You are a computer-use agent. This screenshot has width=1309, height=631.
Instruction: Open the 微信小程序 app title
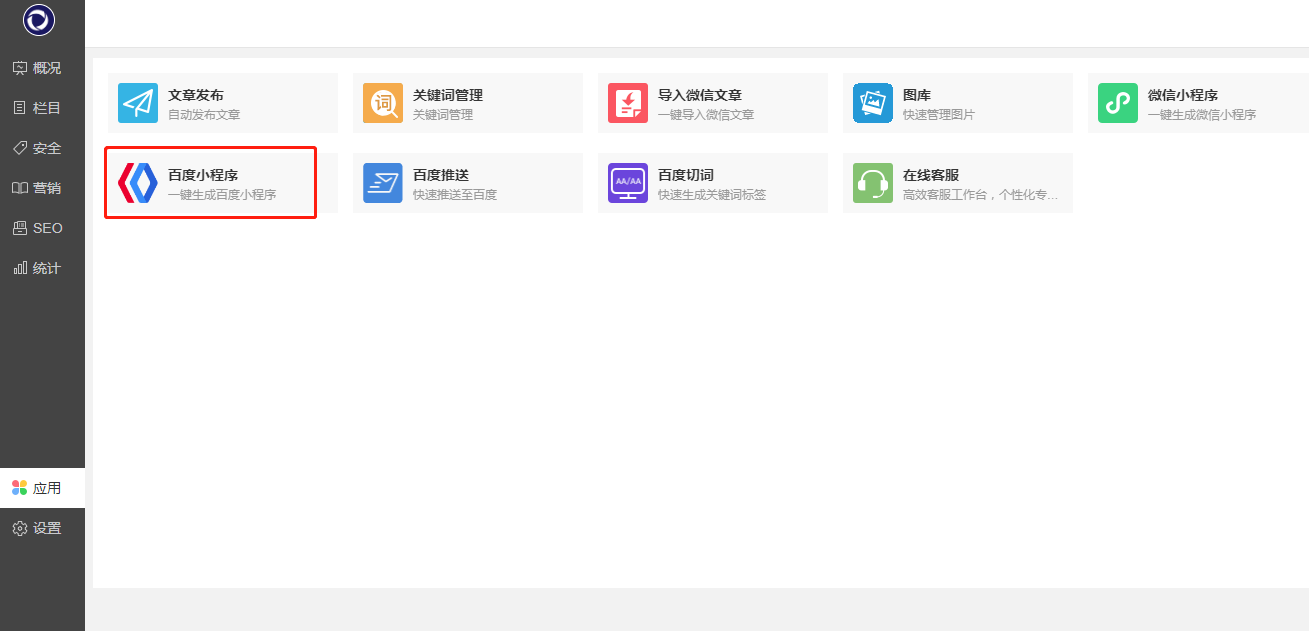pyautogui.click(x=1183, y=95)
